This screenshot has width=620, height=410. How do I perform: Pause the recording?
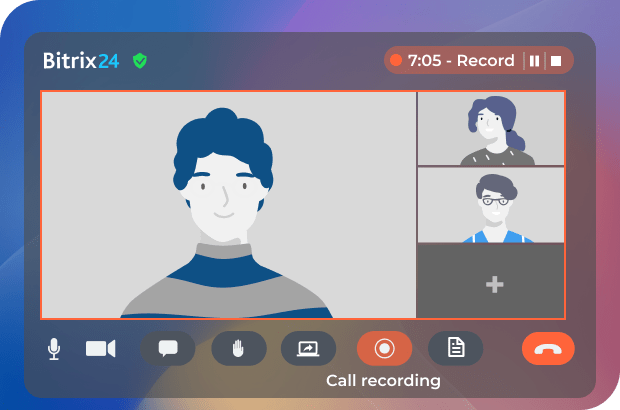tap(534, 61)
